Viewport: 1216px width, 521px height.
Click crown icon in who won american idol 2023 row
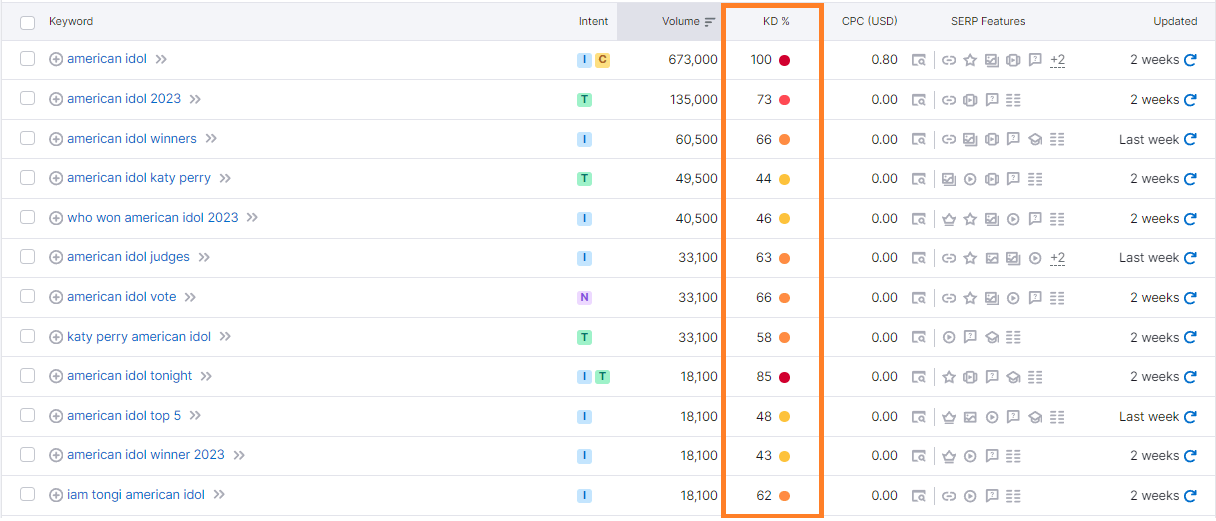click(949, 219)
